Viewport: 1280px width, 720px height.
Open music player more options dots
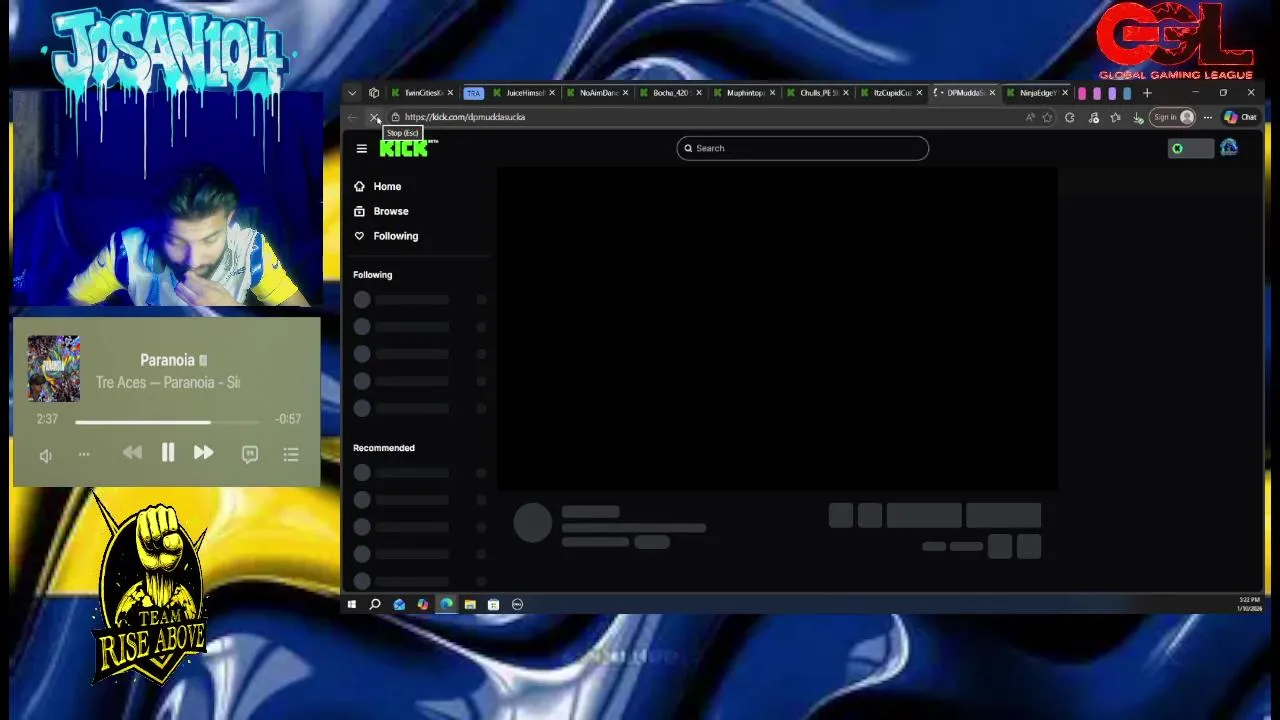point(84,455)
